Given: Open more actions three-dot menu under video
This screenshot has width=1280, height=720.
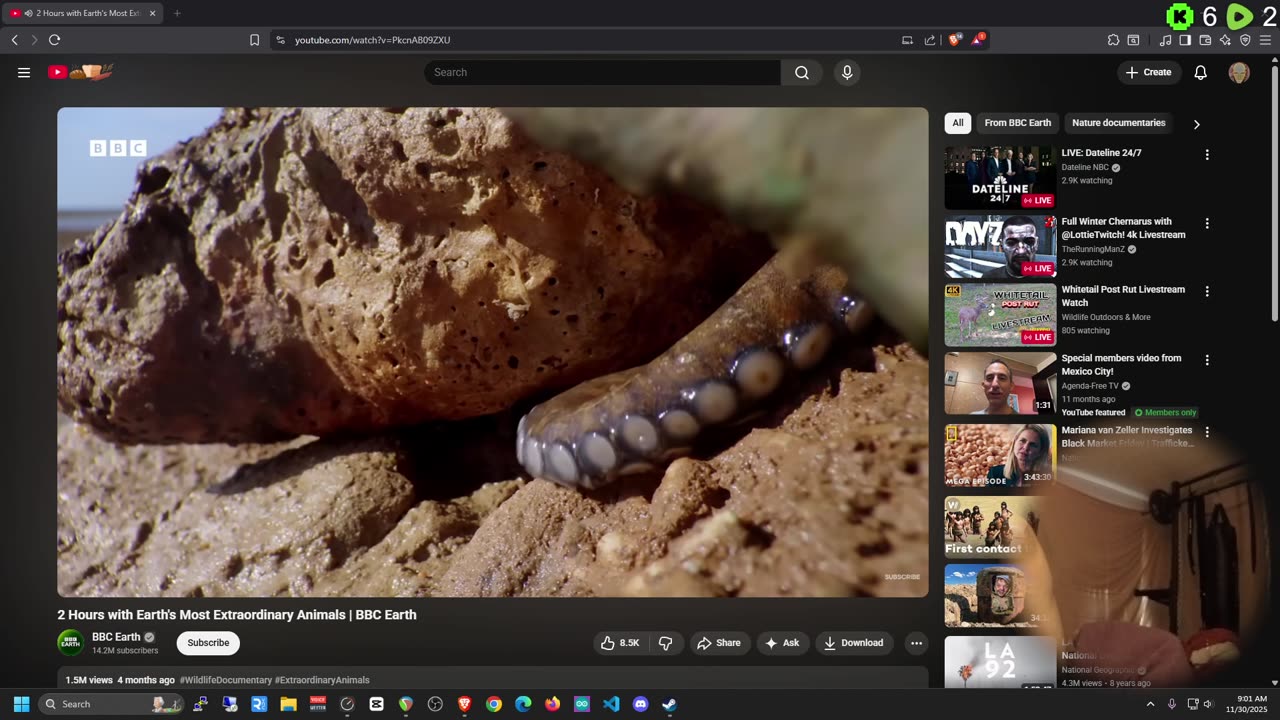Looking at the screenshot, I should click(916, 643).
